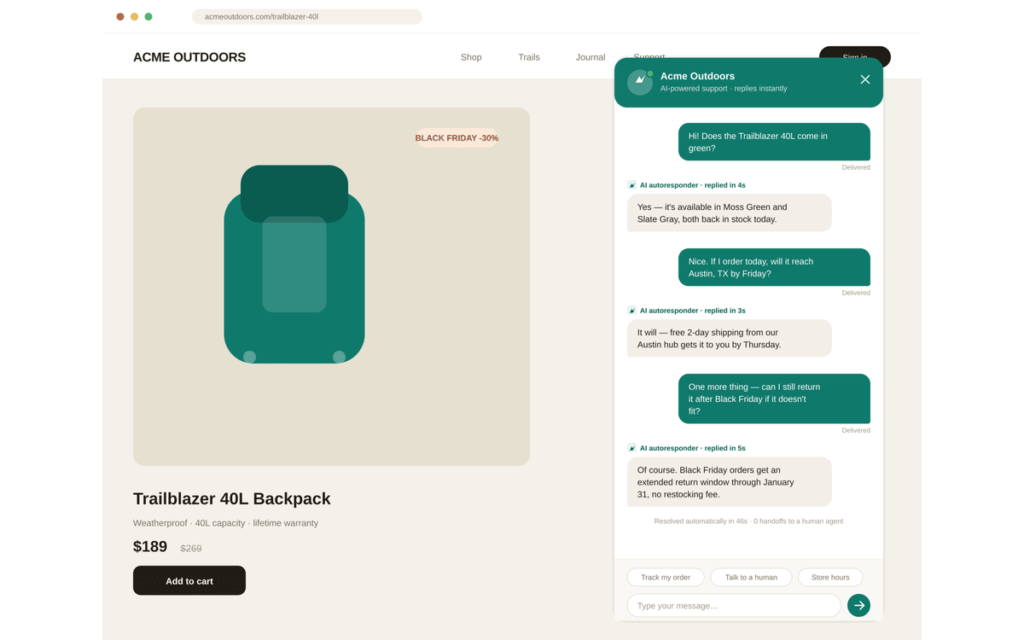Go to the Journal page

click(x=590, y=57)
